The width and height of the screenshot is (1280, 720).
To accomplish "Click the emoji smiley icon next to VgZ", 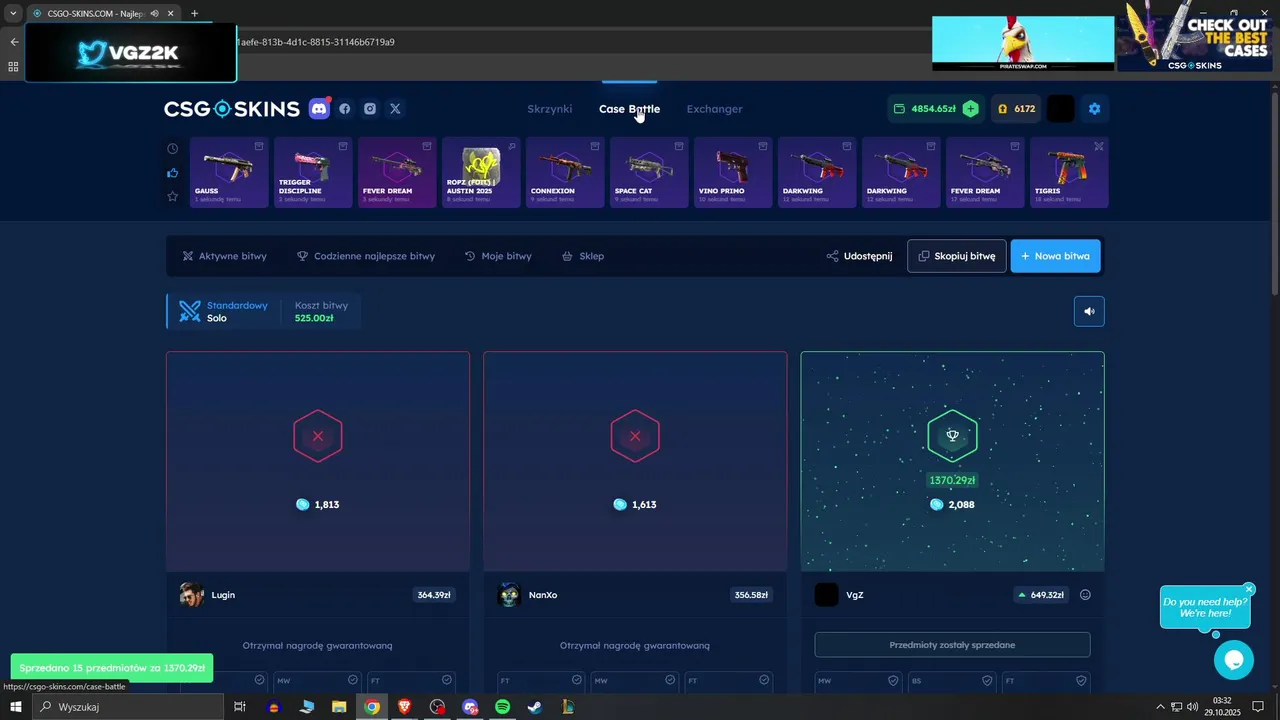I will click(x=1085, y=595).
